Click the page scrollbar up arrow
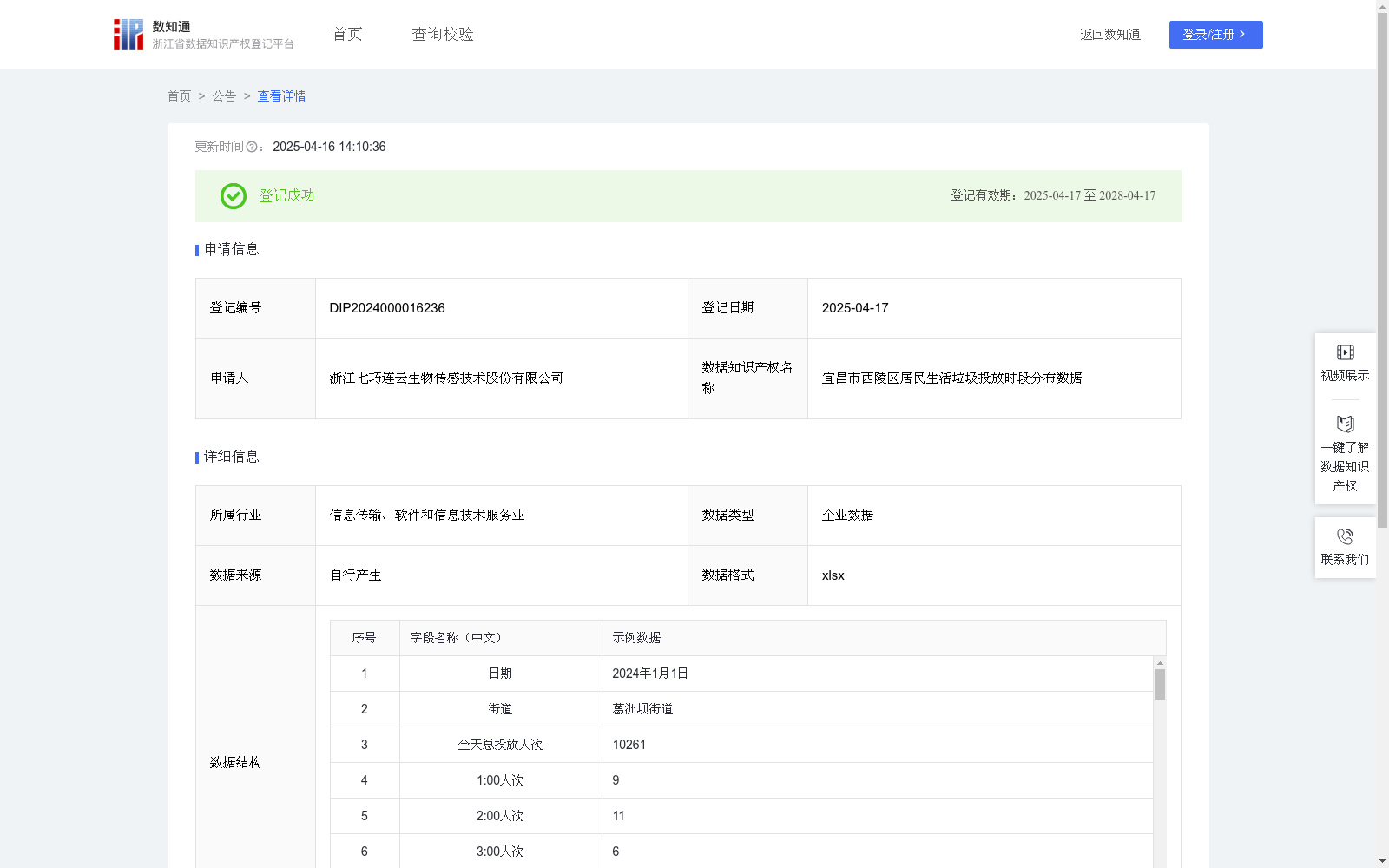Screen dimensions: 1389x868 tap(1382, 6)
